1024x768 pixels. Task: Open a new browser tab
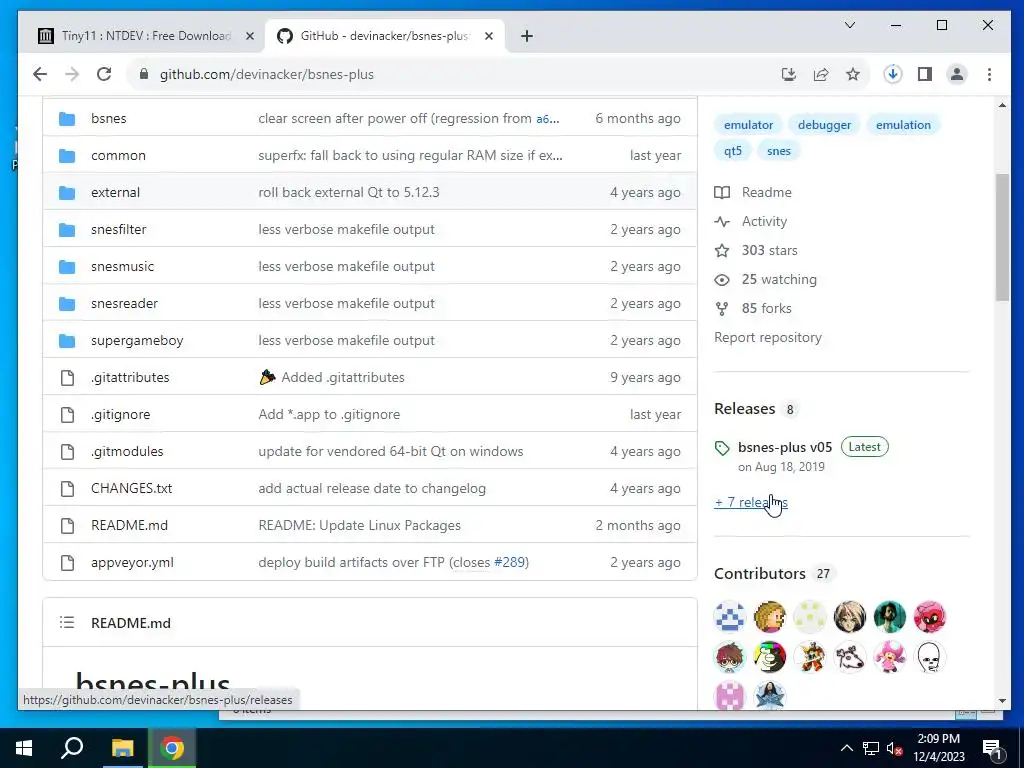pos(527,36)
